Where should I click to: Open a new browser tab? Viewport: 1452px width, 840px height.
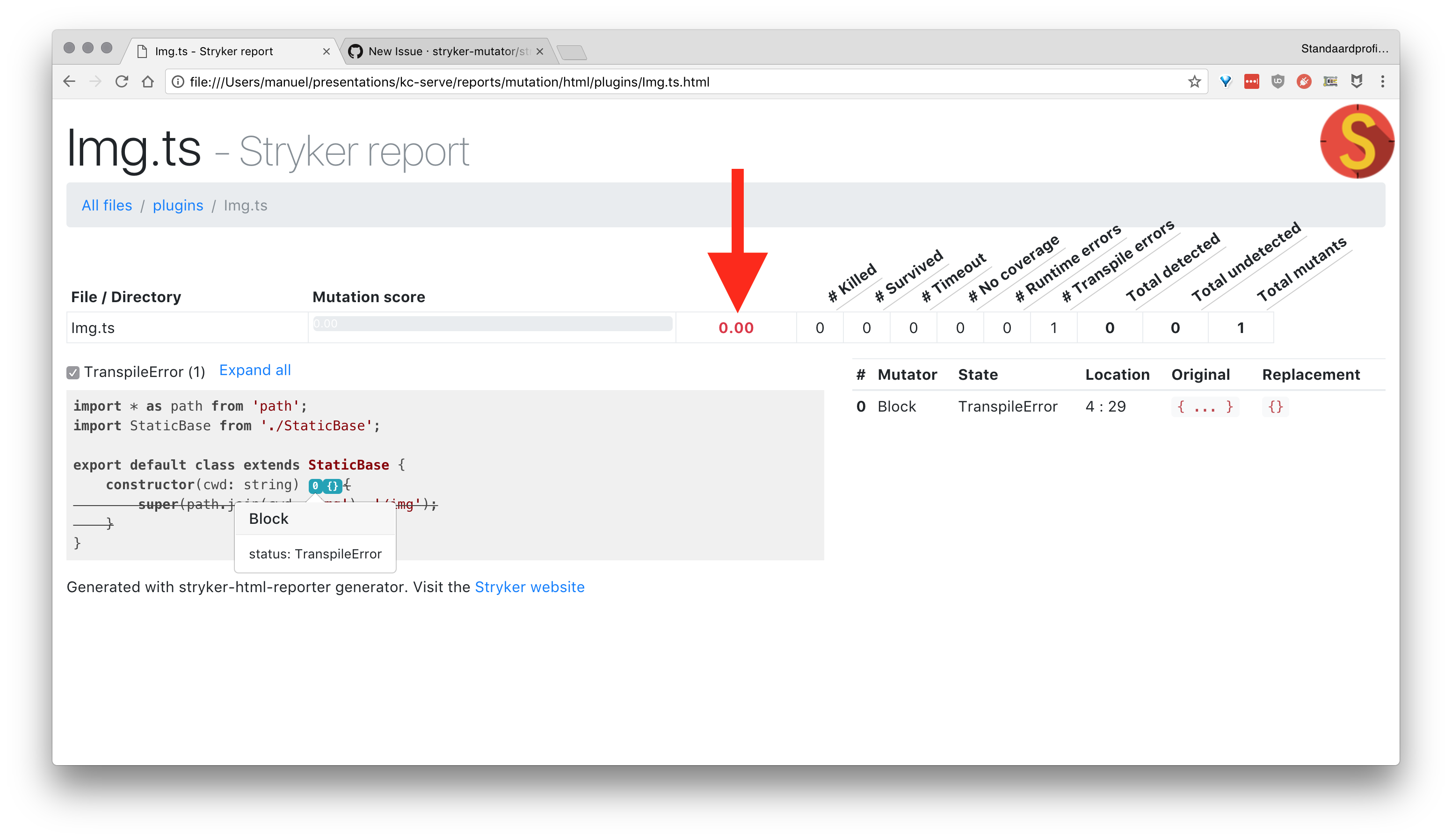[x=572, y=52]
